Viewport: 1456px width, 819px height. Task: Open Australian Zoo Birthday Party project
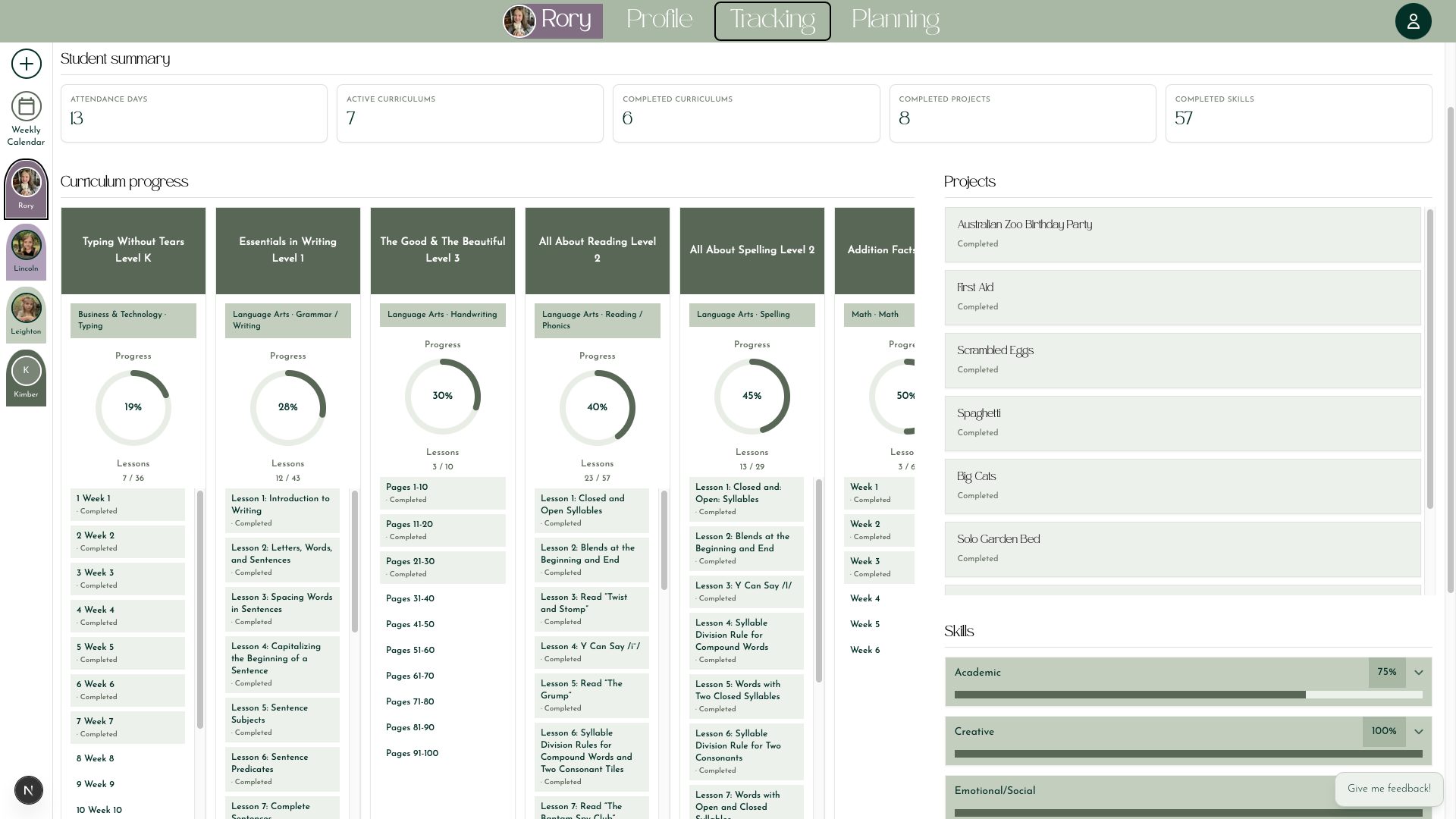click(x=1182, y=234)
